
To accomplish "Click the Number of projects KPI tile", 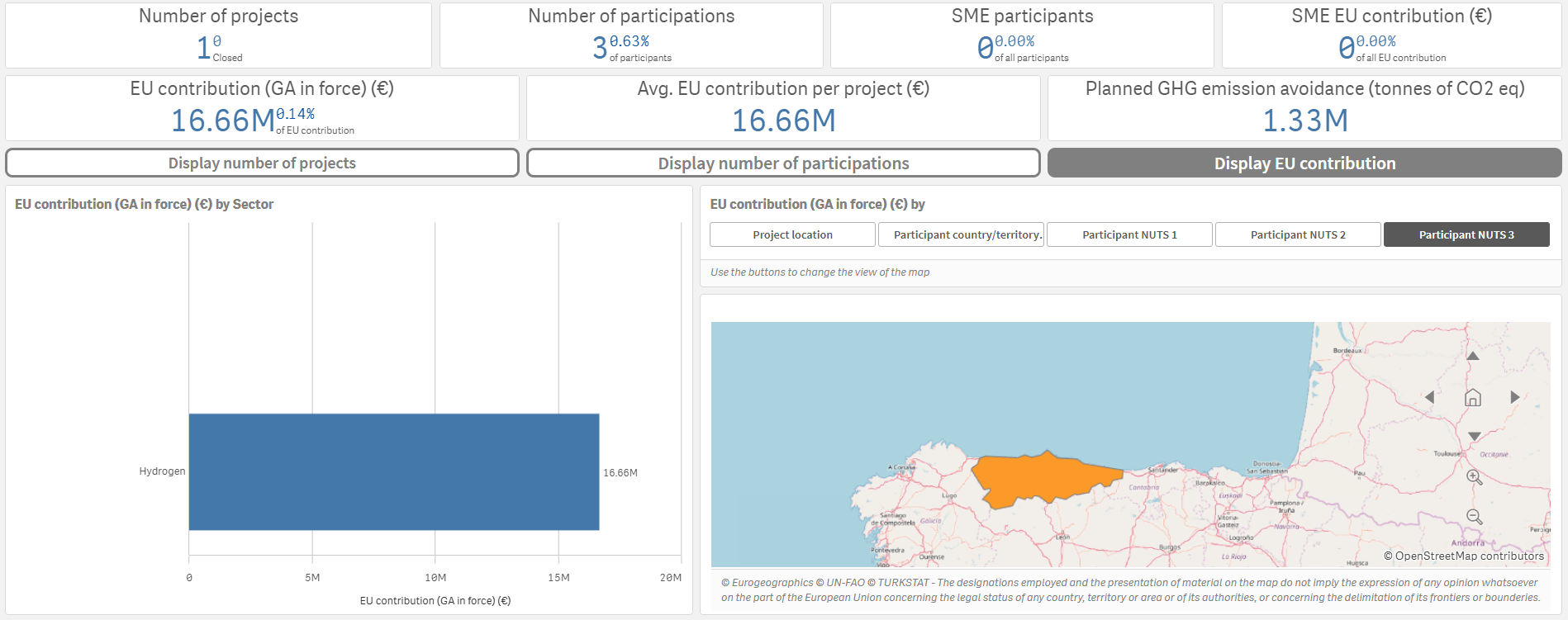I will tap(218, 35).
